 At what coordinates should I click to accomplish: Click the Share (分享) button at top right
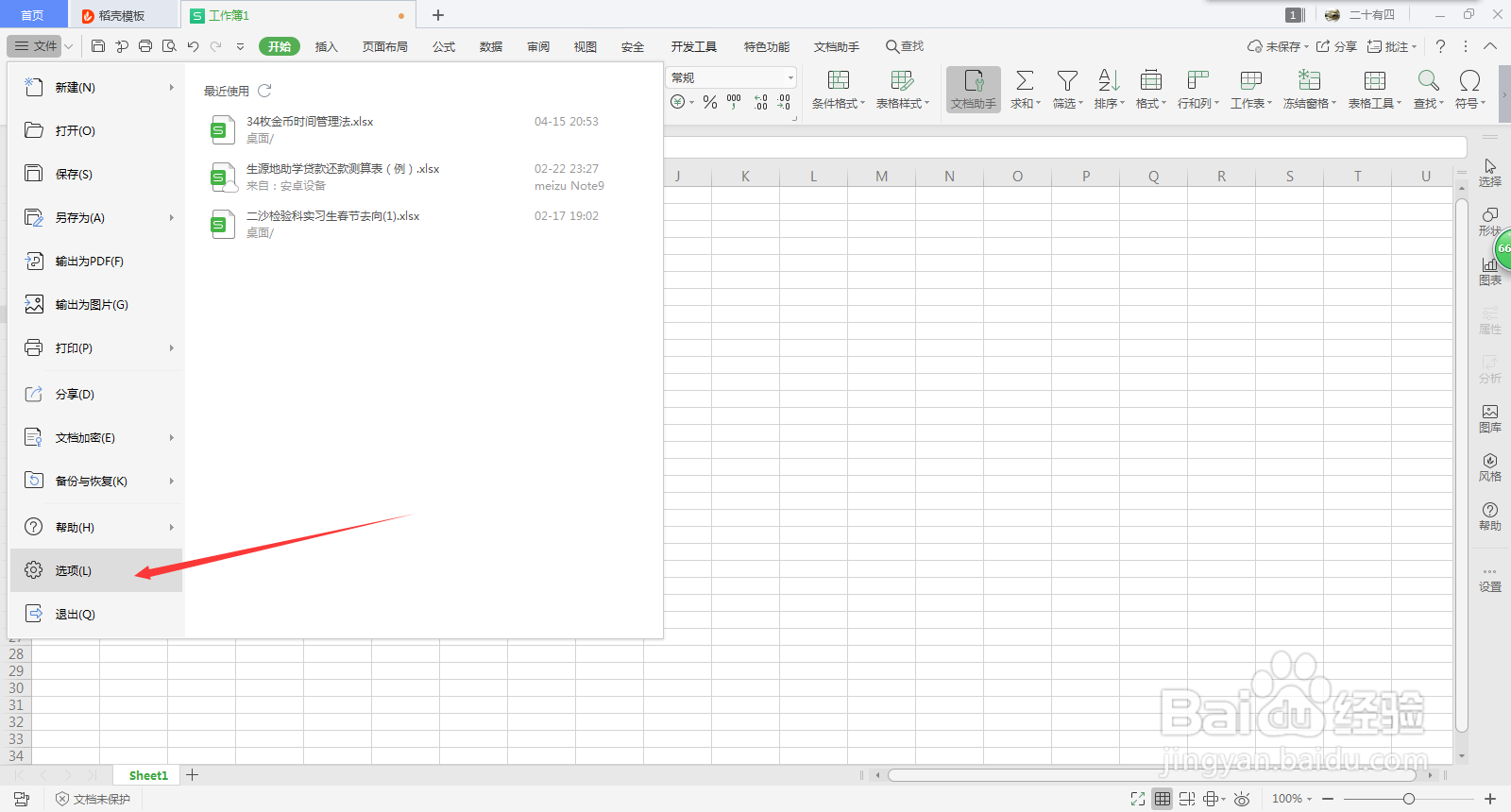[x=1337, y=46]
